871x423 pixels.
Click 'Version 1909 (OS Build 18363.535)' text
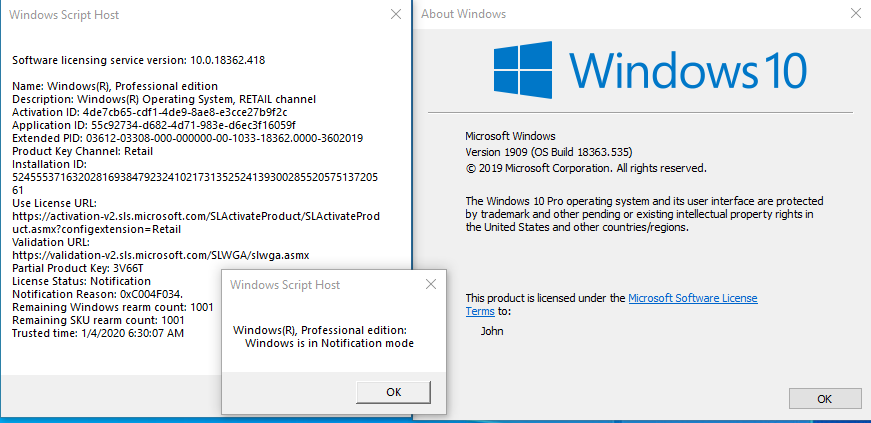point(549,152)
